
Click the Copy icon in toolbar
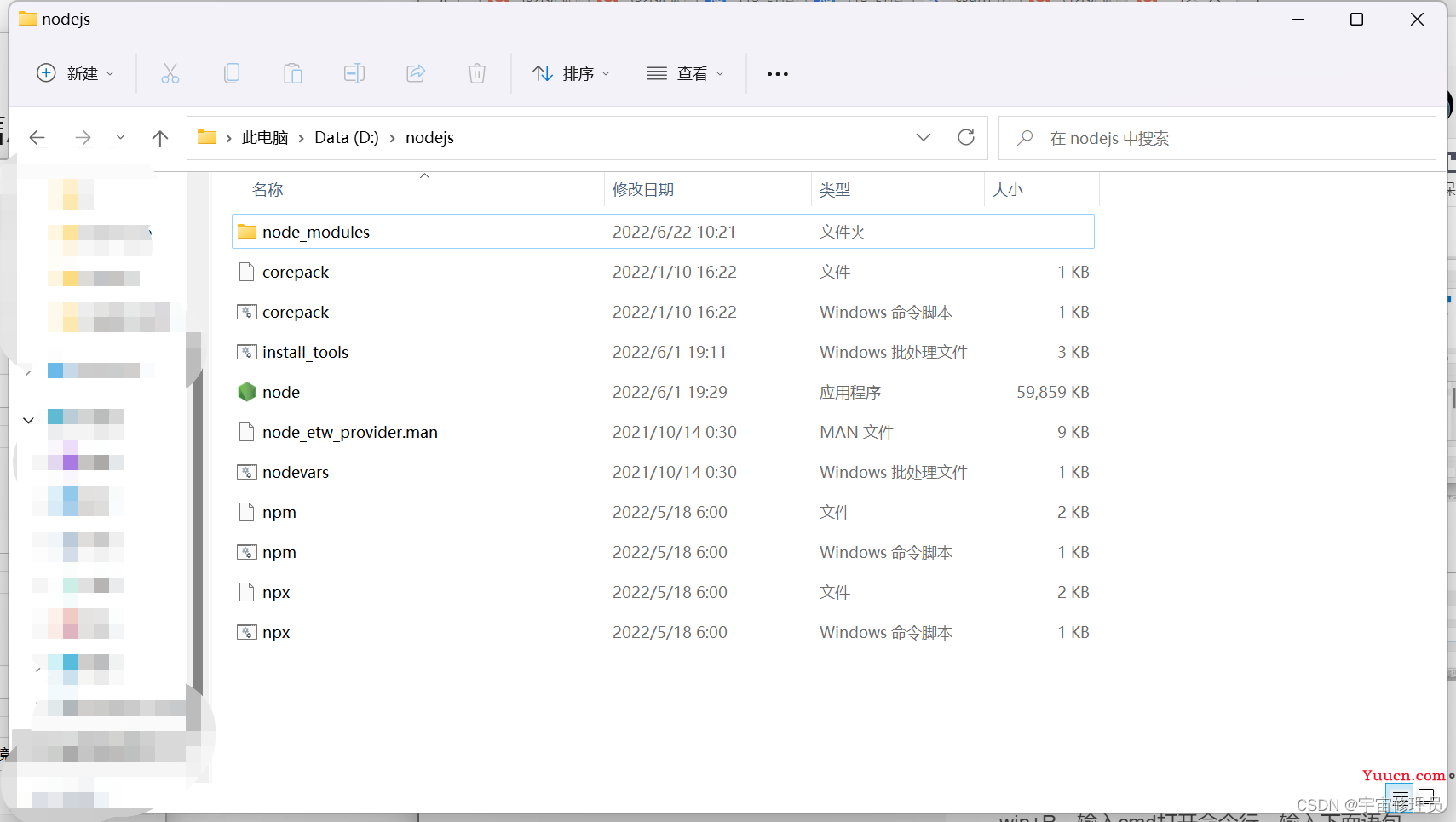click(x=232, y=74)
